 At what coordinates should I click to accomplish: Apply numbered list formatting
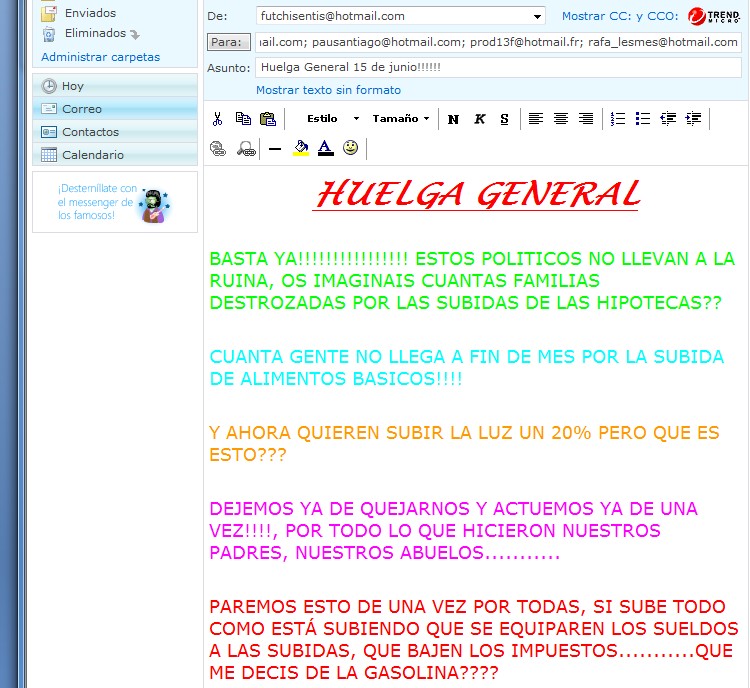tap(618, 118)
